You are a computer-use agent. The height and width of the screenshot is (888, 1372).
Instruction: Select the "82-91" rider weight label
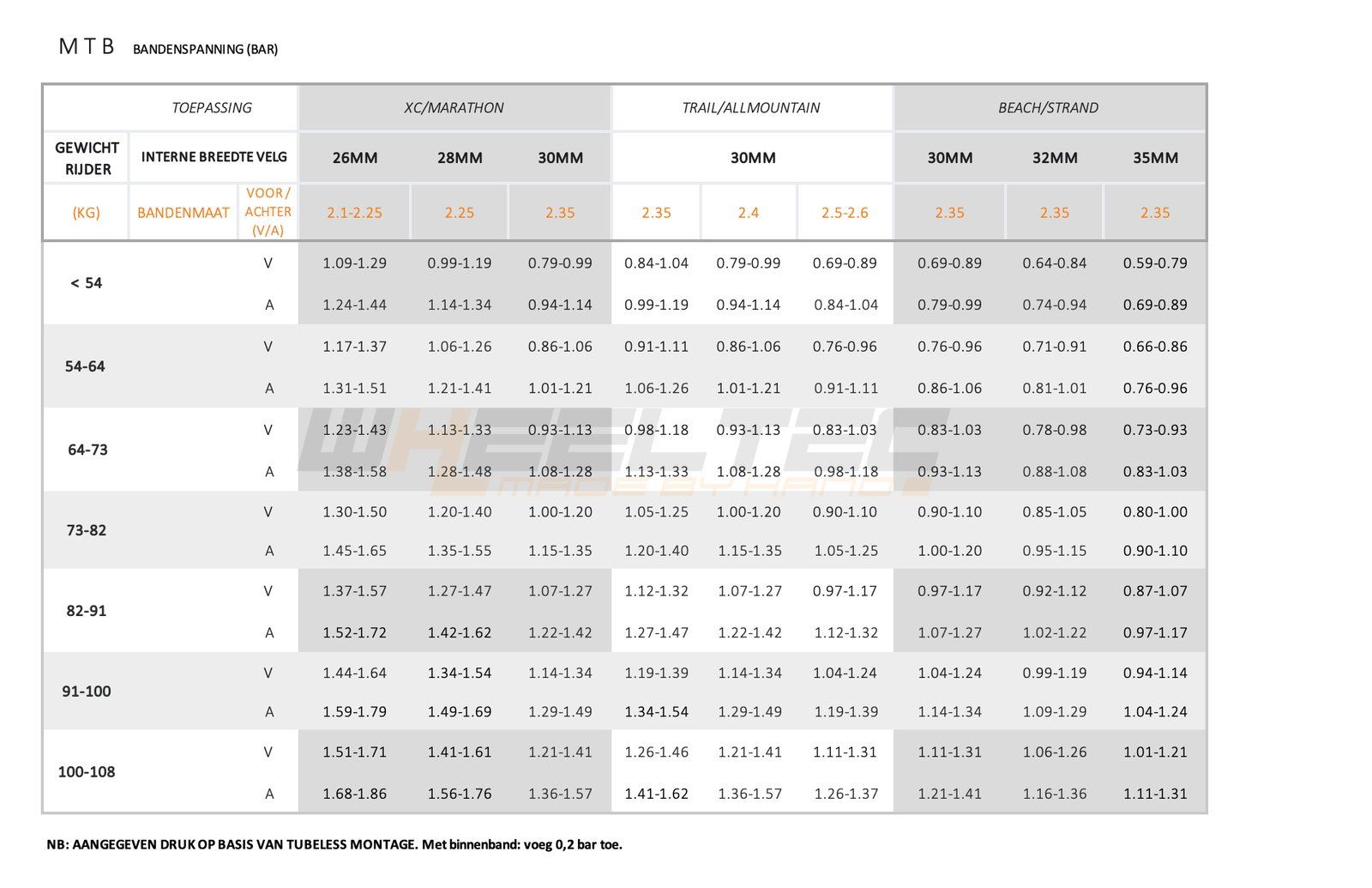pyautogui.click(x=87, y=611)
